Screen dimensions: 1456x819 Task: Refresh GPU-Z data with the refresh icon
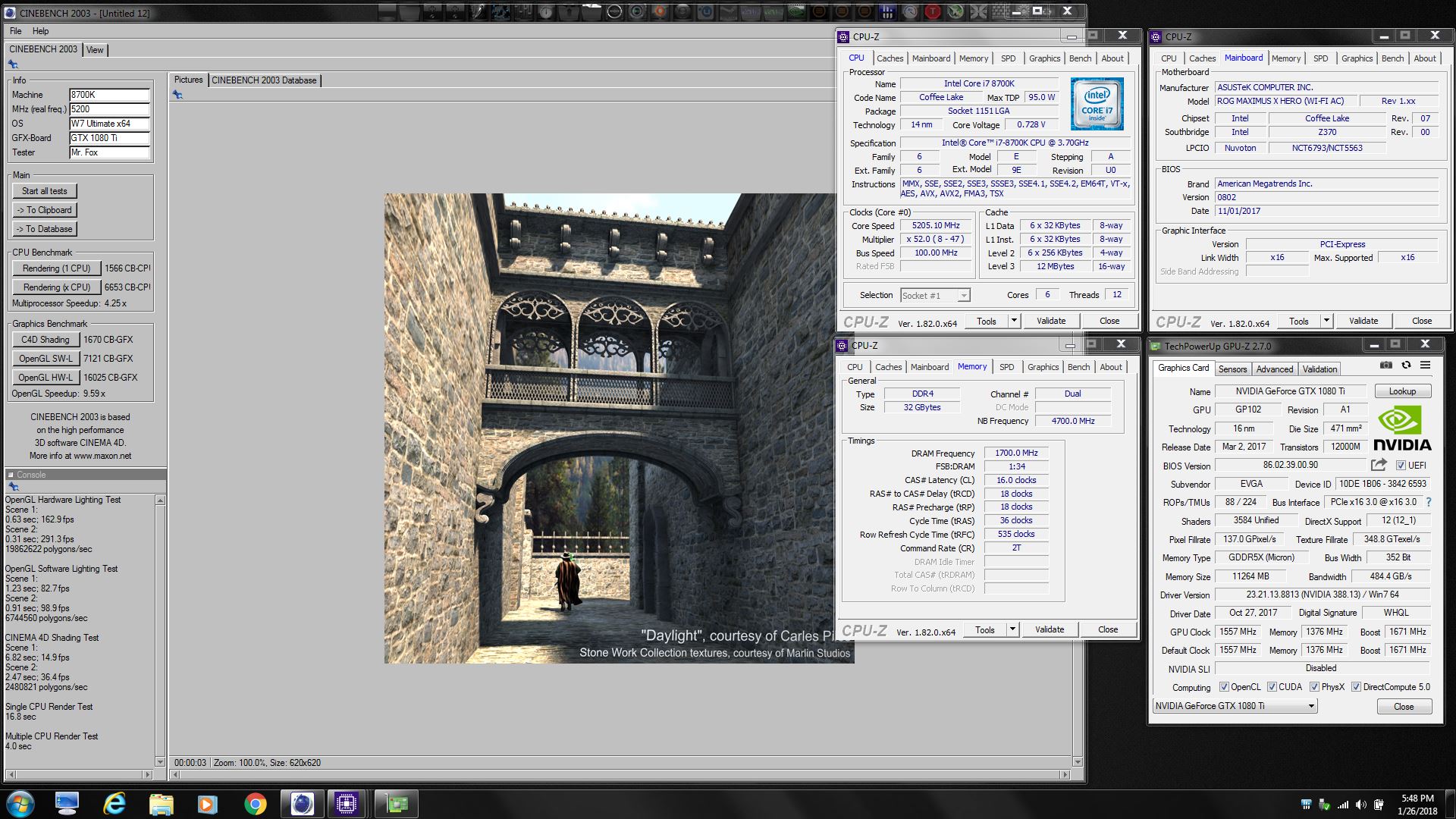pyautogui.click(x=1406, y=366)
